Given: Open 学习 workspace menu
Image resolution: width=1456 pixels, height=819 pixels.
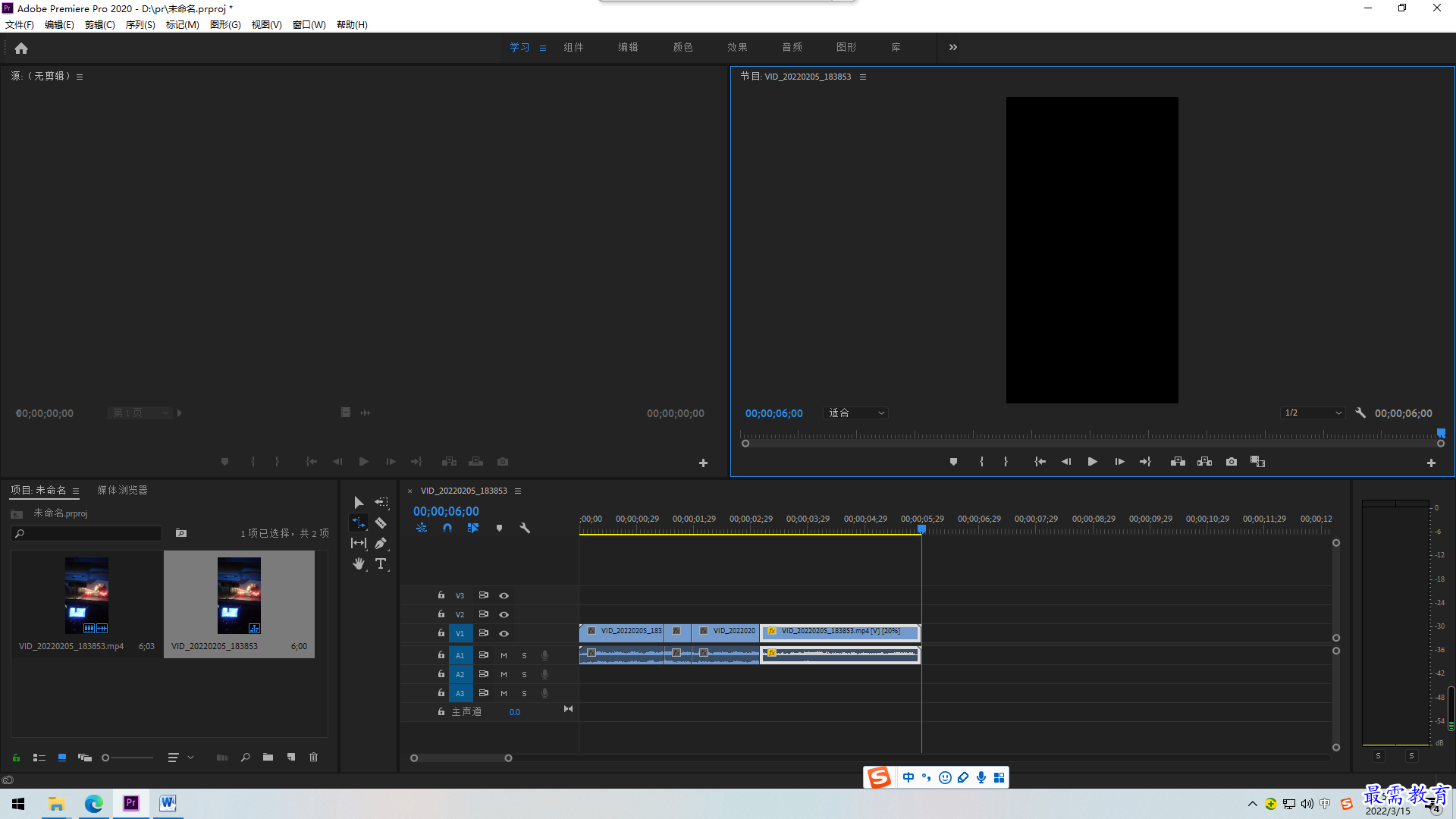Looking at the screenshot, I should coord(543,48).
